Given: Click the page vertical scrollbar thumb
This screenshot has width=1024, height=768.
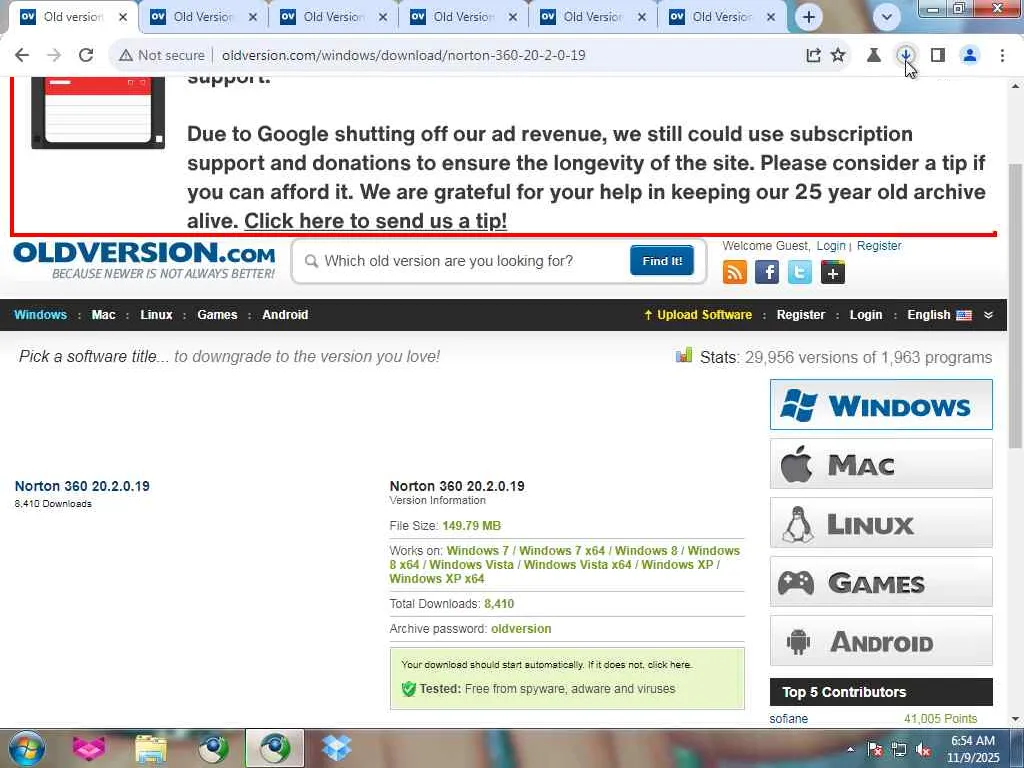Looking at the screenshot, I should point(1016,305).
